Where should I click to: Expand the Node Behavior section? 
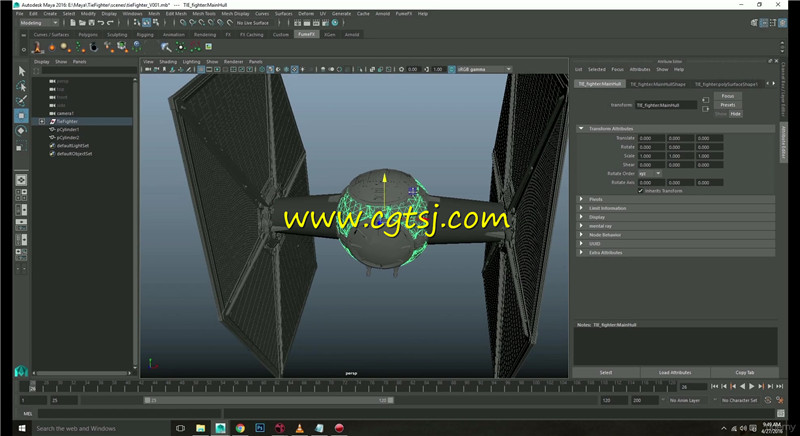pos(581,235)
